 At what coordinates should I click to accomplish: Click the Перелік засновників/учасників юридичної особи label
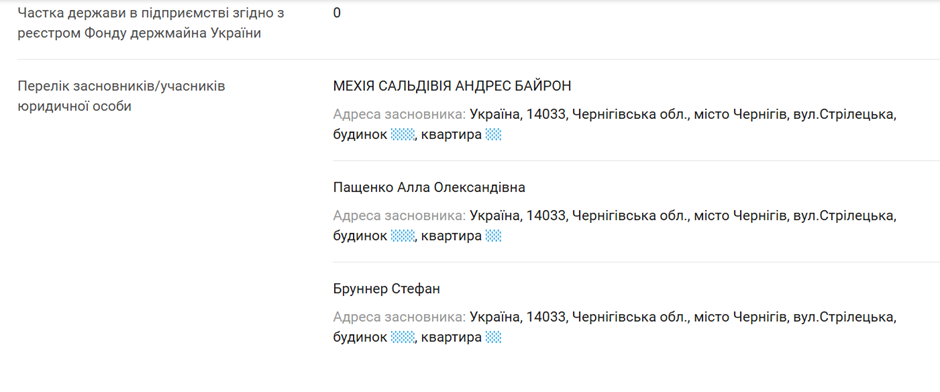122,97
